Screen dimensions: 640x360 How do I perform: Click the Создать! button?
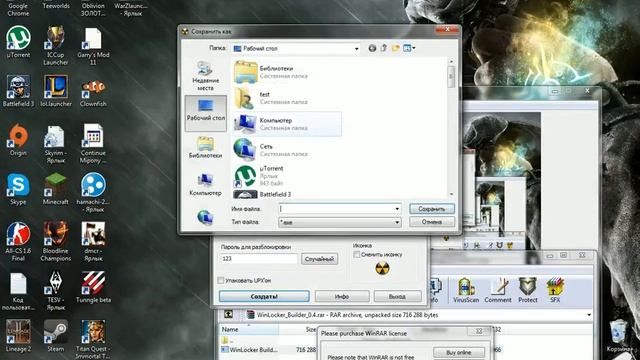point(264,296)
